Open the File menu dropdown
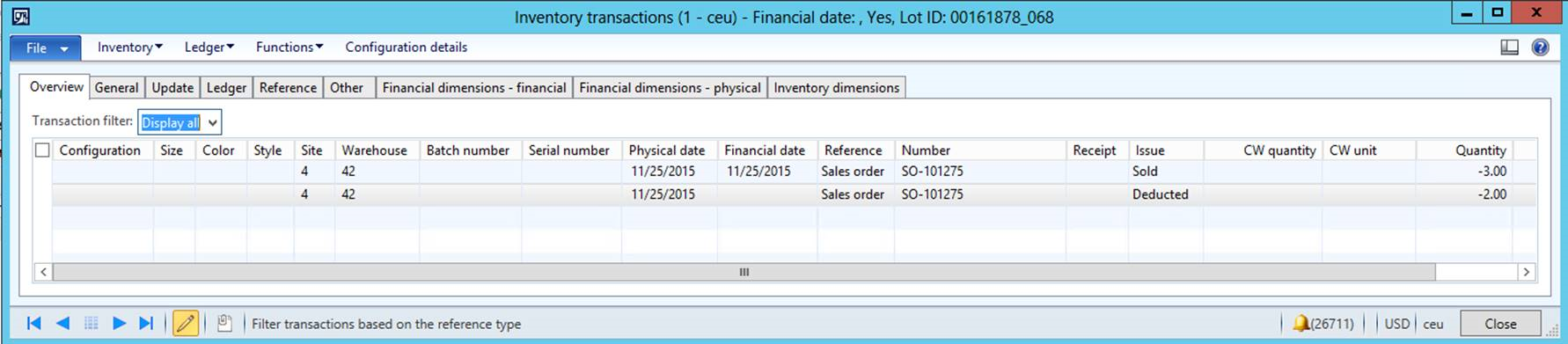Screen dimensions: 1568x344 pyautogui.click(x=46, y=48)
